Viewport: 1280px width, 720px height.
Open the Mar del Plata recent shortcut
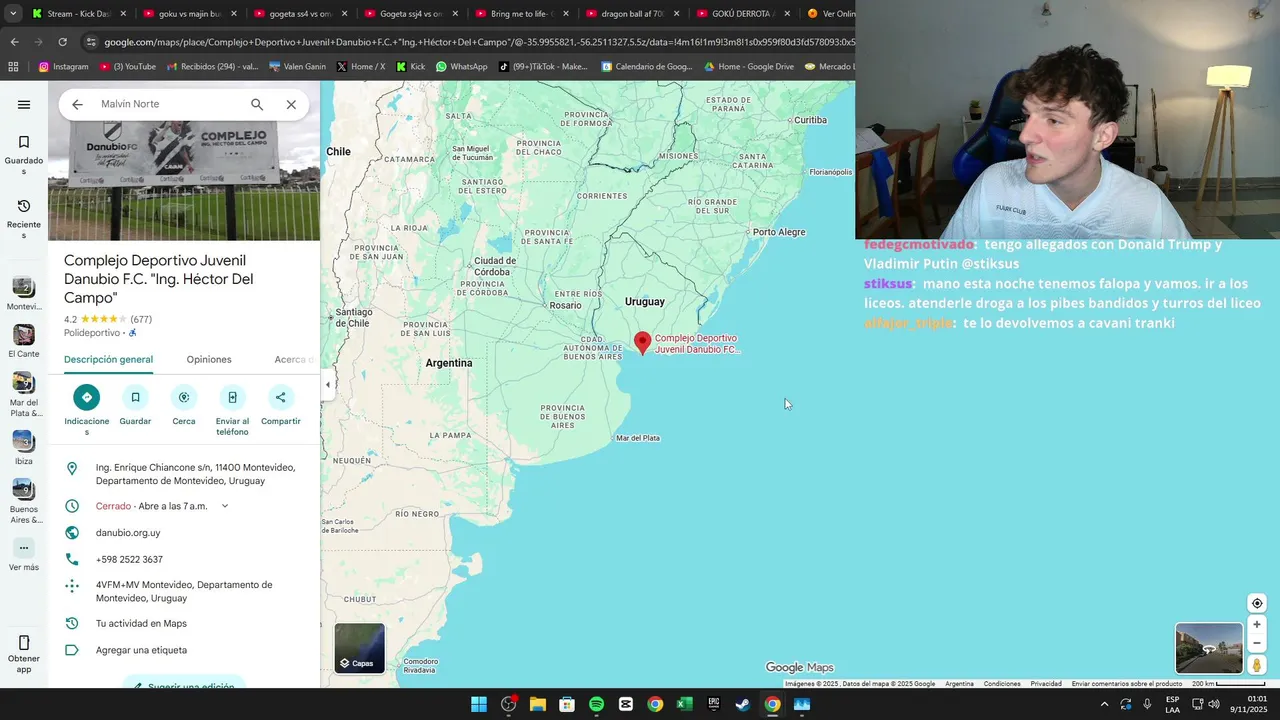[24, 394]
